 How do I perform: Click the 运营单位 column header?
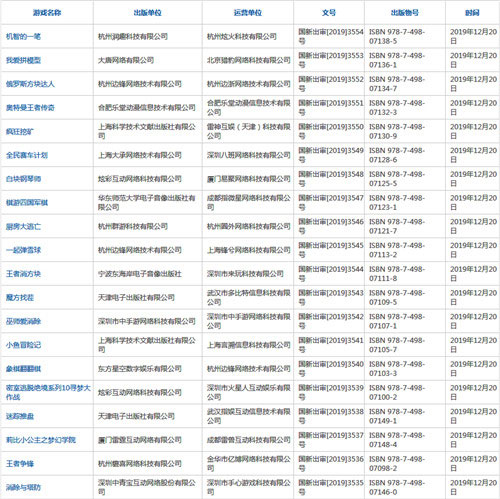tap(248, 13)
